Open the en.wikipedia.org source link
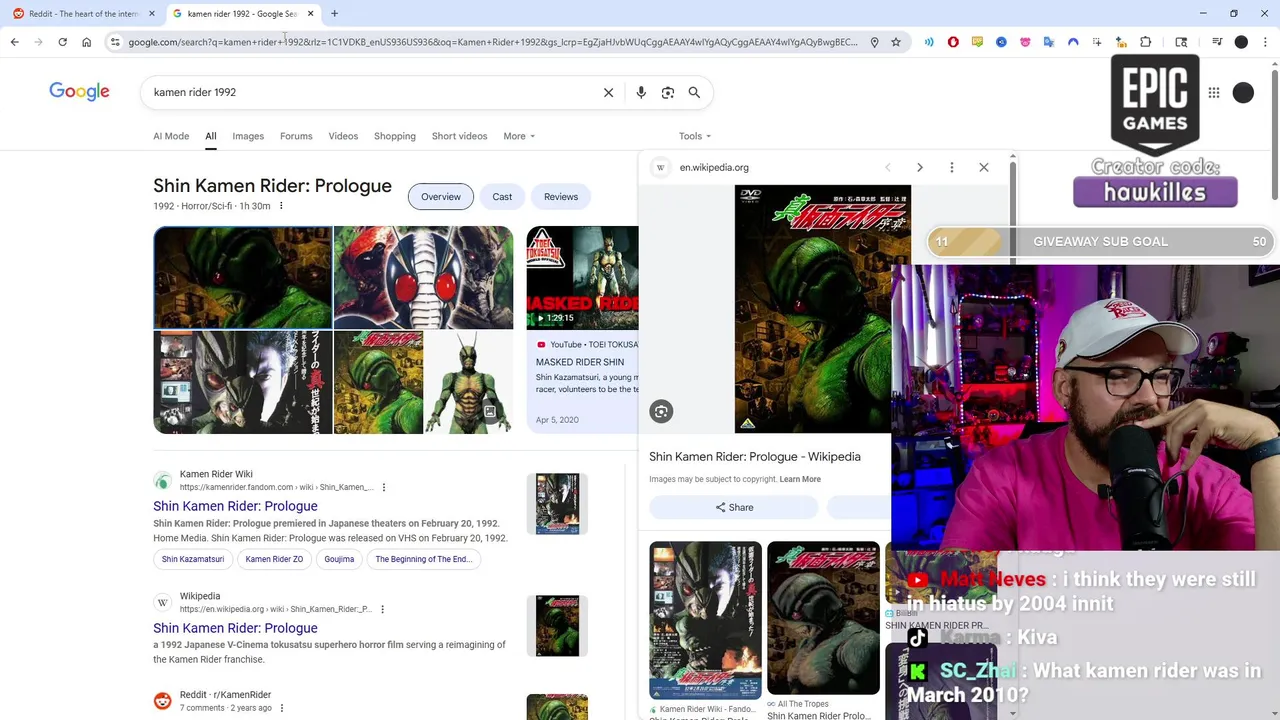 coord(714,167)
